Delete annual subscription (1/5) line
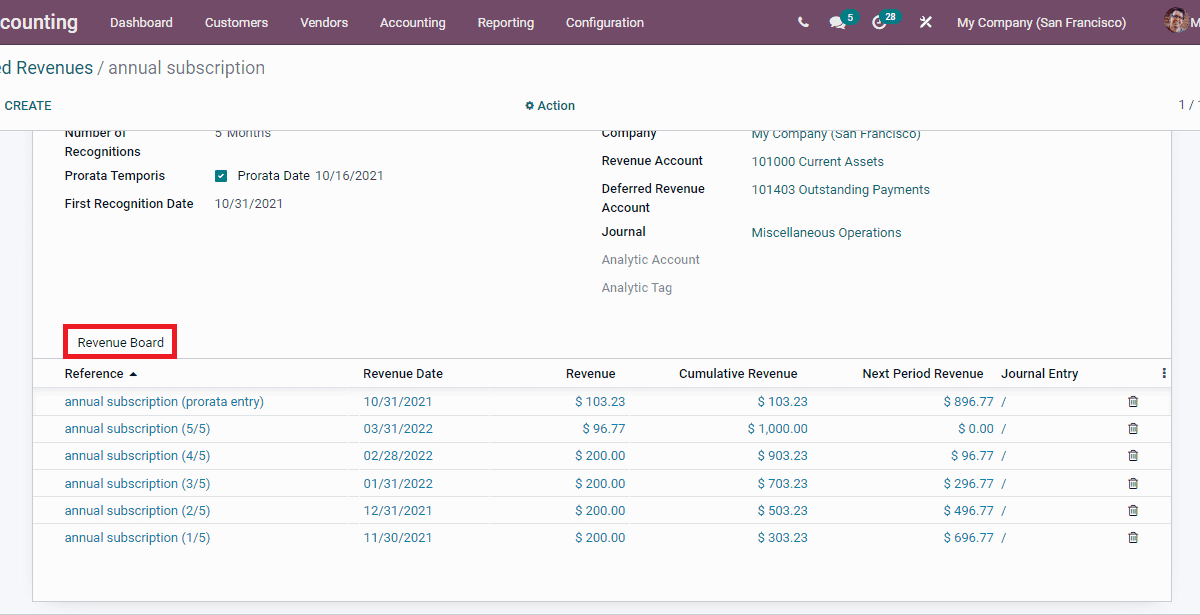1200x615 pixels. 1133,537
